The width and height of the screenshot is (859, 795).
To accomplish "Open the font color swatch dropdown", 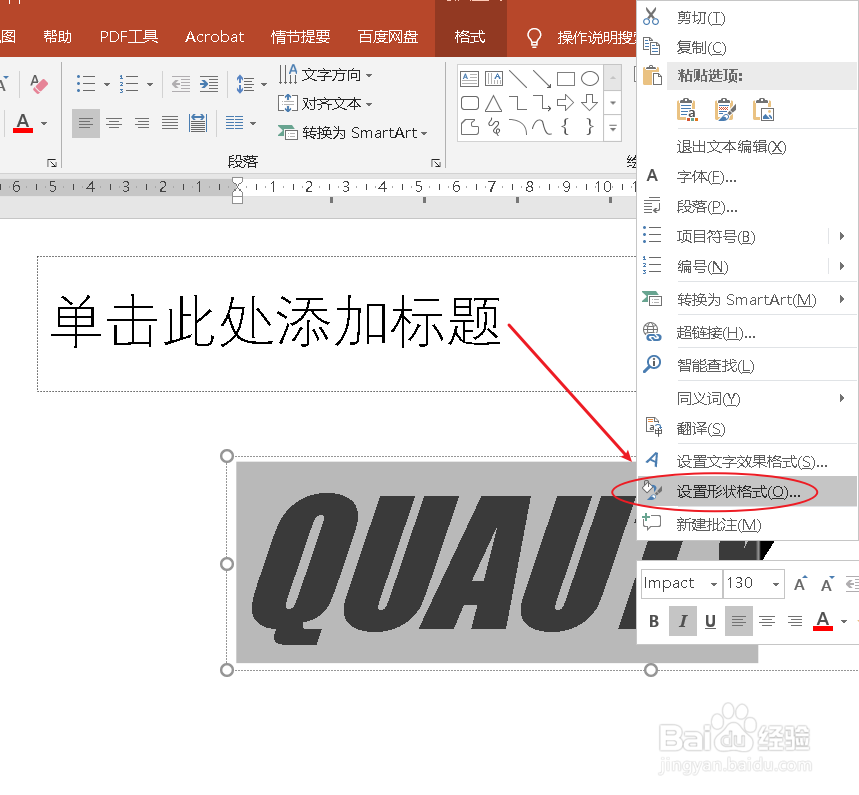I will [x=842, y=621].
